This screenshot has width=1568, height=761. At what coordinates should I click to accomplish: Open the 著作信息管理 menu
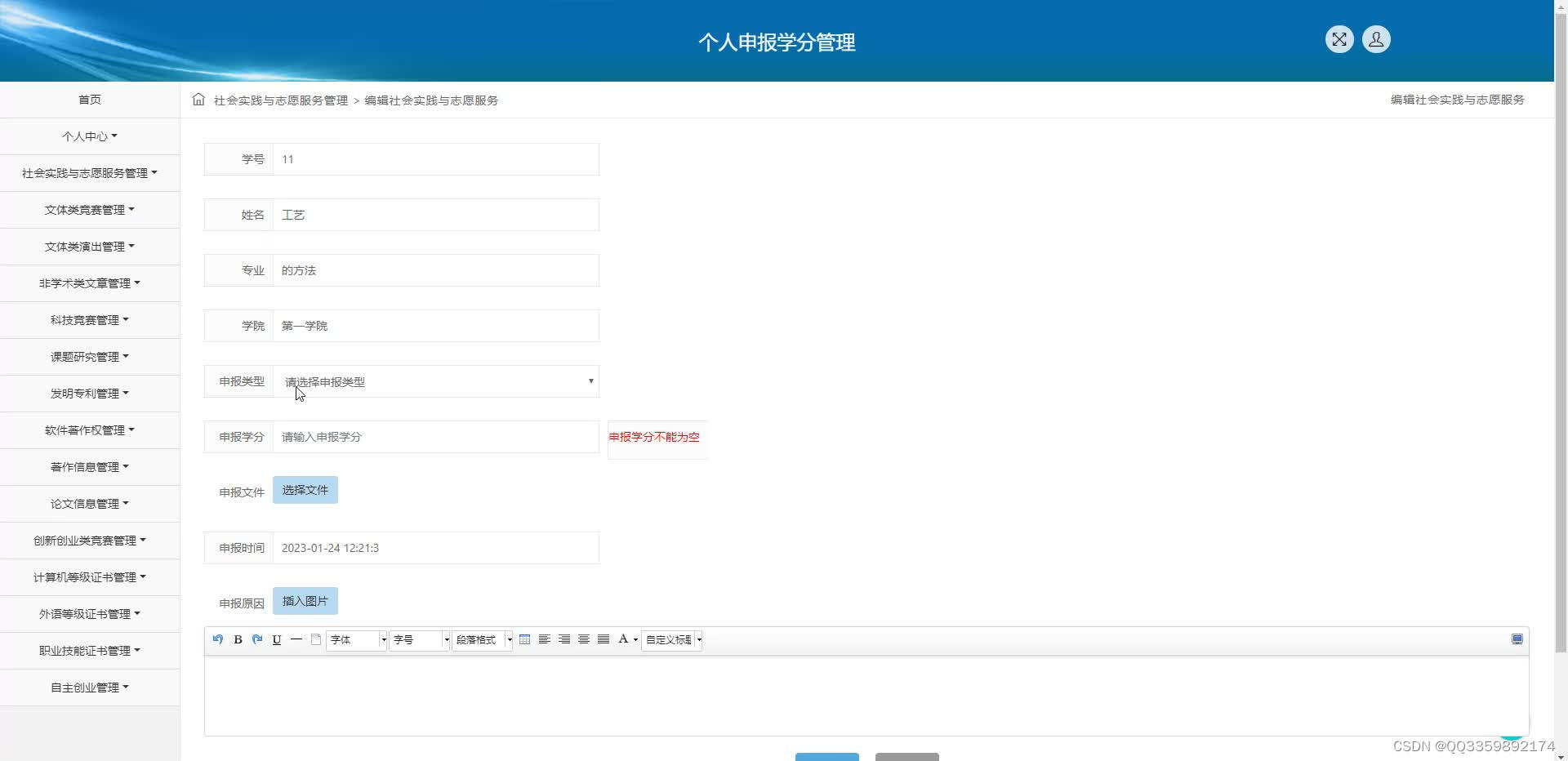click(x=90, y=467)
